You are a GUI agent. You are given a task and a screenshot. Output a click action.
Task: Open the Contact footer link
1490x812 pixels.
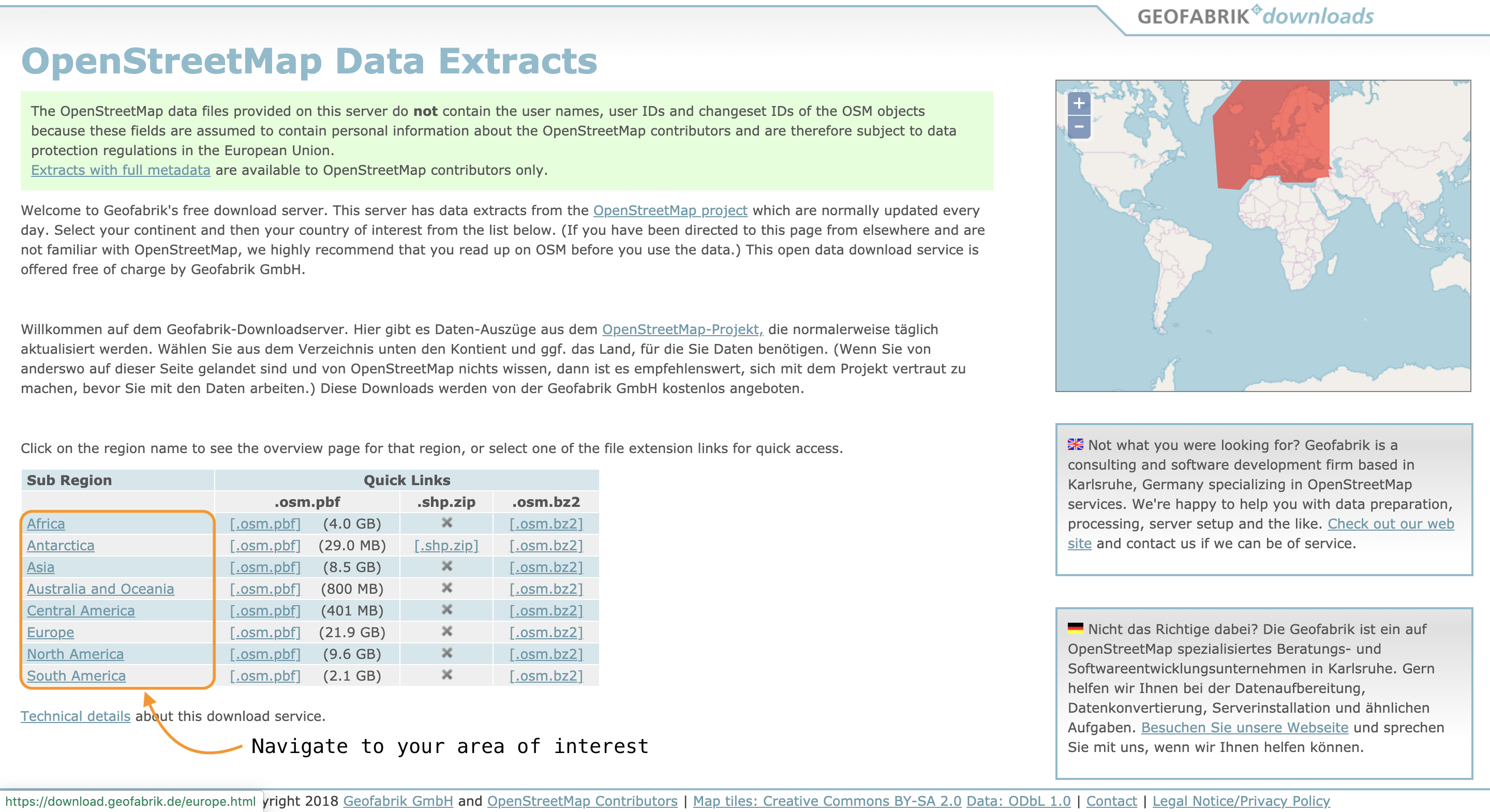coord(1111,801)
